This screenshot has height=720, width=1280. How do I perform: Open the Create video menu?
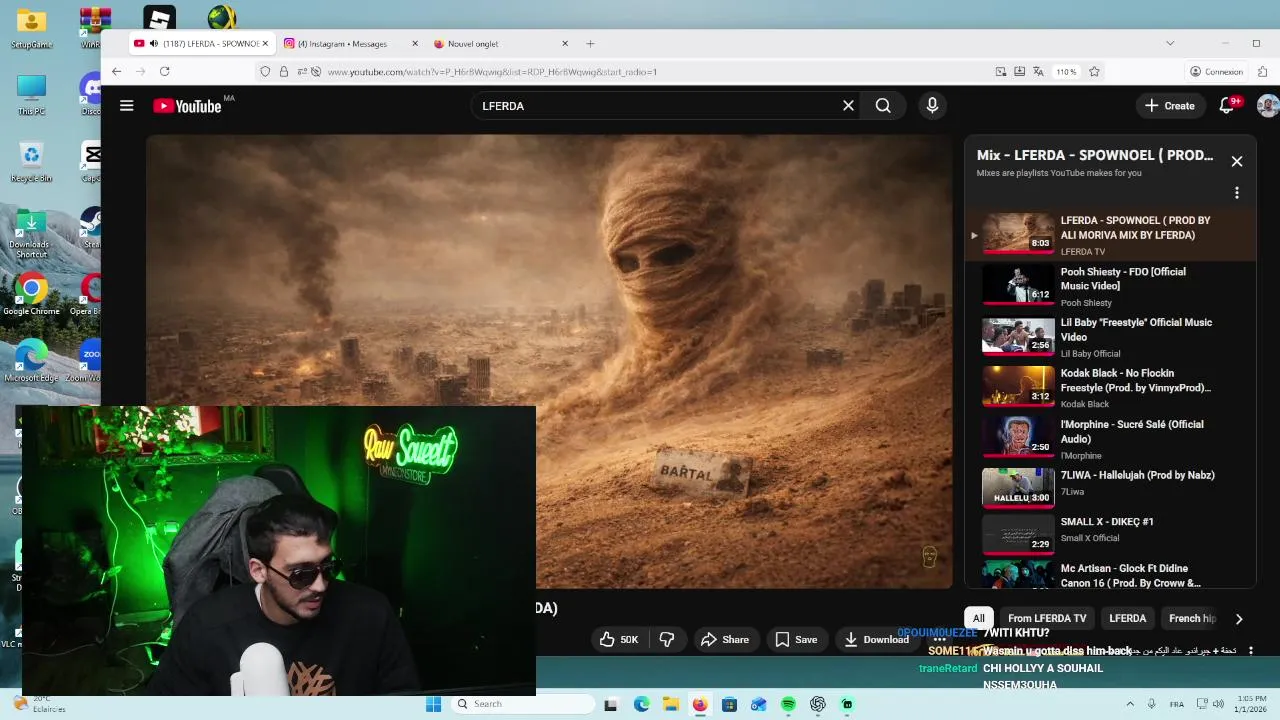coord(1169,105)
